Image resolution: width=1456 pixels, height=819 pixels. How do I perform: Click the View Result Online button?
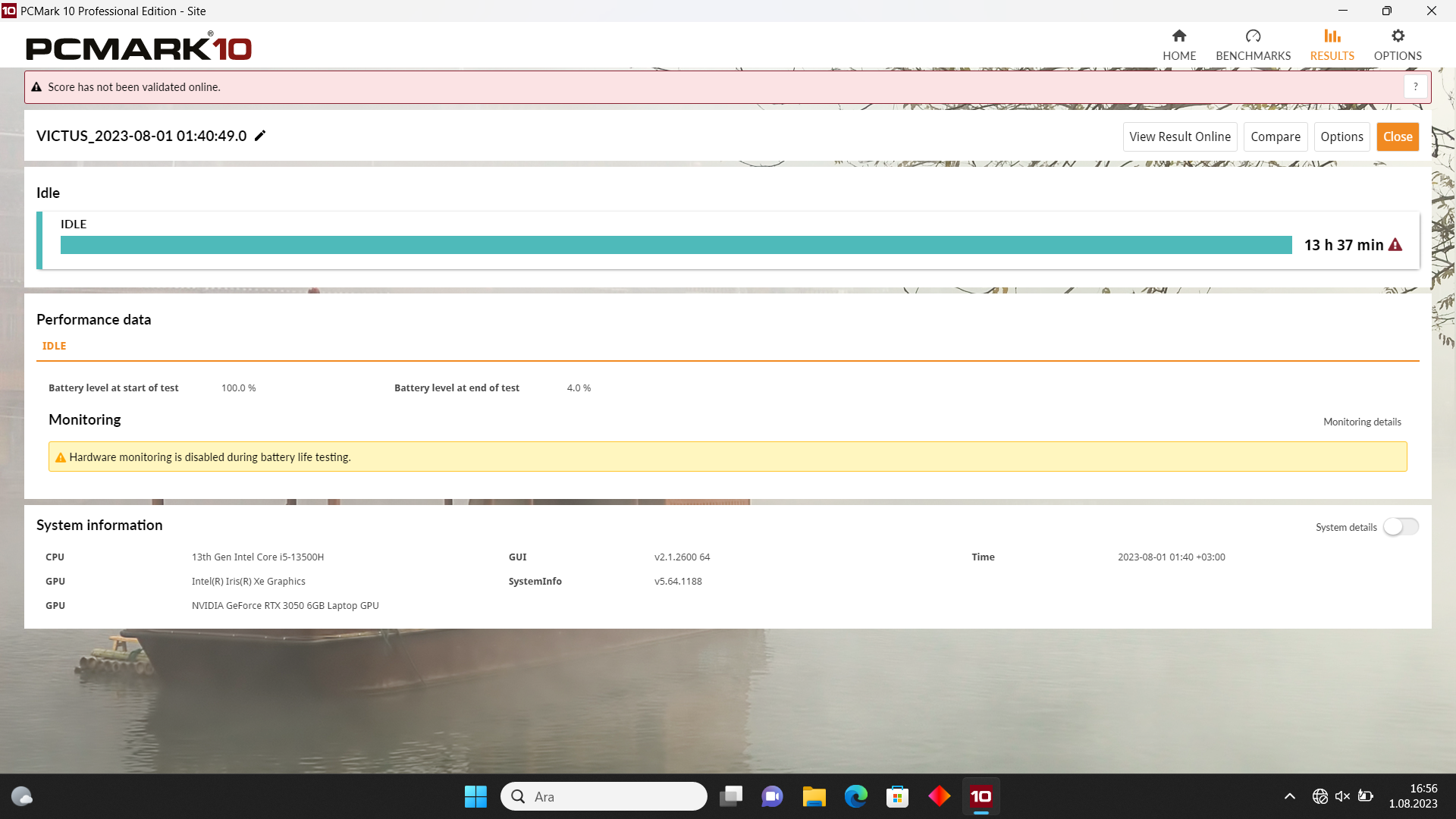click(1180, 136)
